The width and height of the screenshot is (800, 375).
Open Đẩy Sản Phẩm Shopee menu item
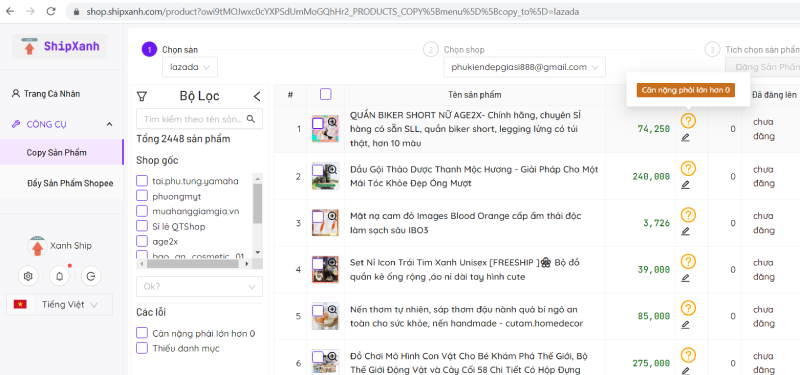(61, 183)
